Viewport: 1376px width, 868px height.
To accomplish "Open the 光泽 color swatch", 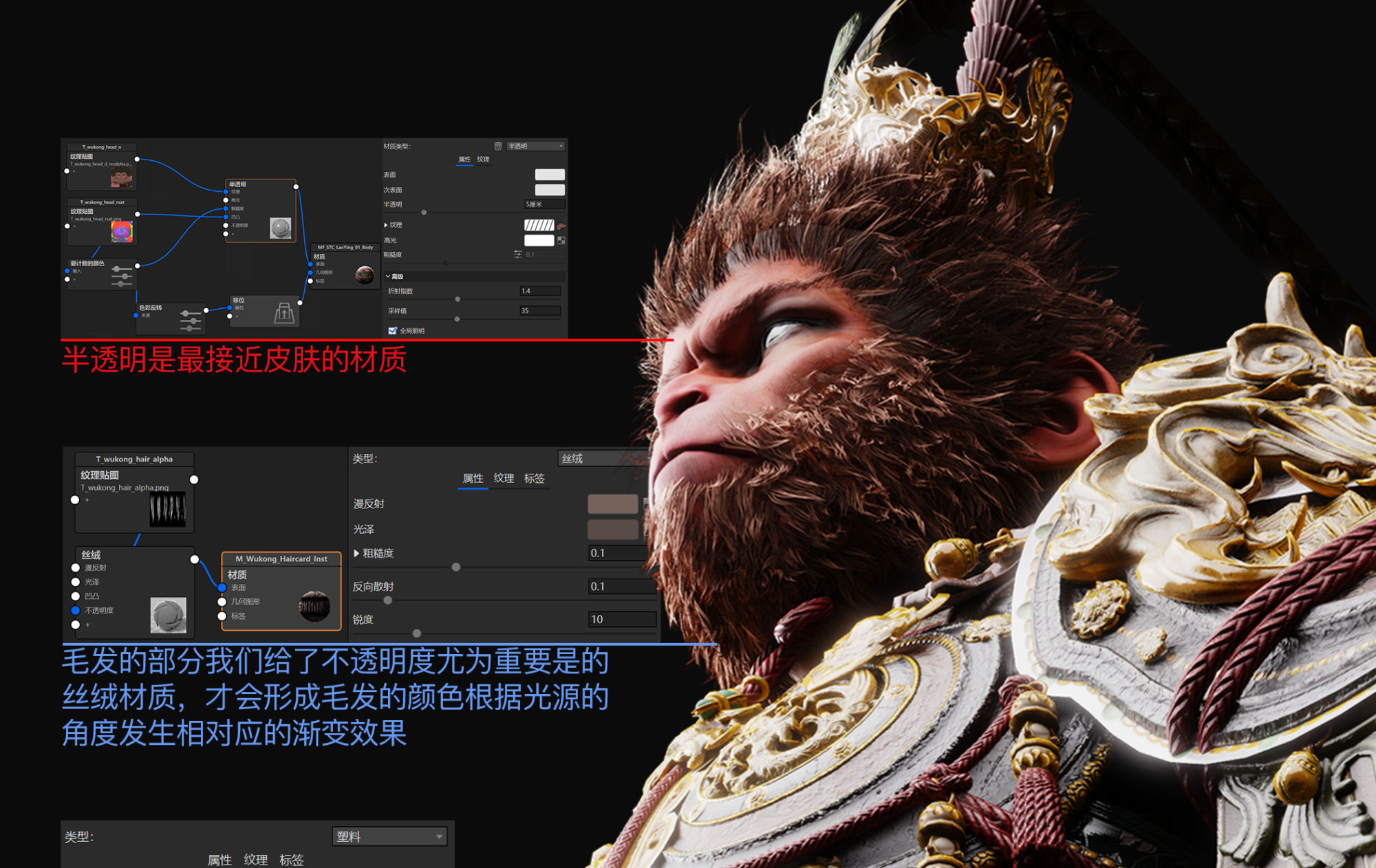I will [x=613, y=530].
